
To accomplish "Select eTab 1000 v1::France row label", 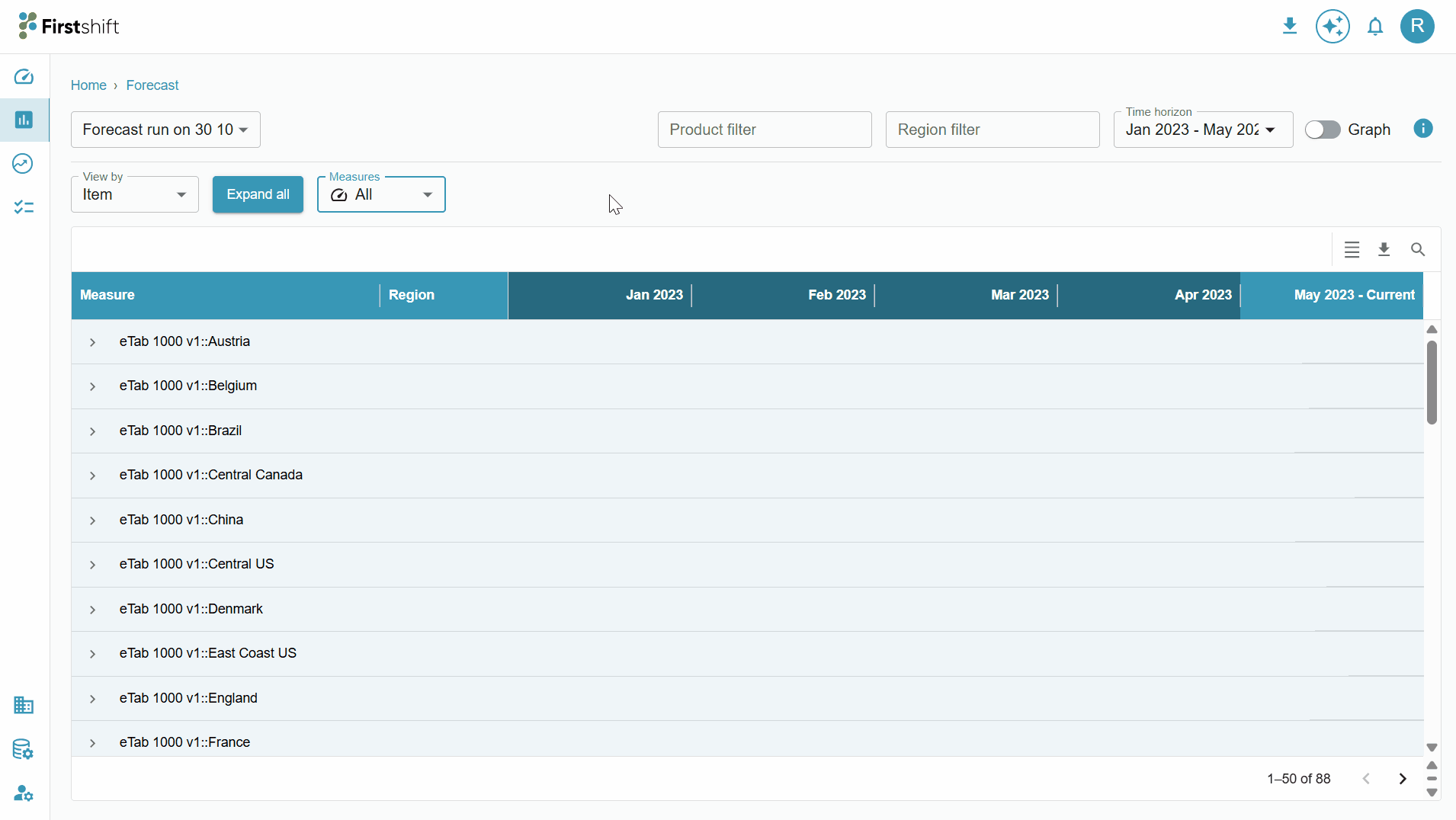I will tap(184, 742).
